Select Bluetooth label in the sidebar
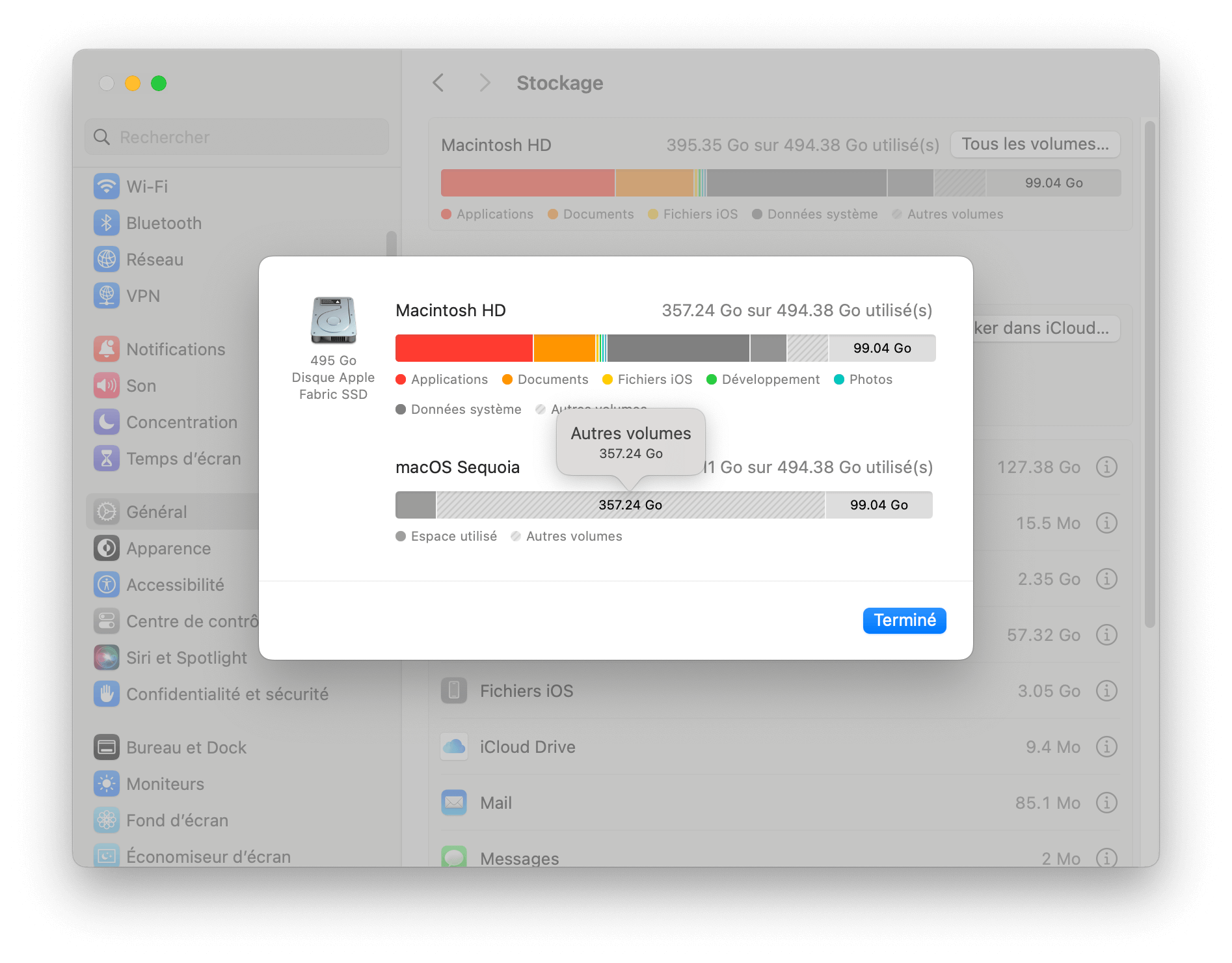The width and height of the screenshot is (1232, 963). coord(164,223)
